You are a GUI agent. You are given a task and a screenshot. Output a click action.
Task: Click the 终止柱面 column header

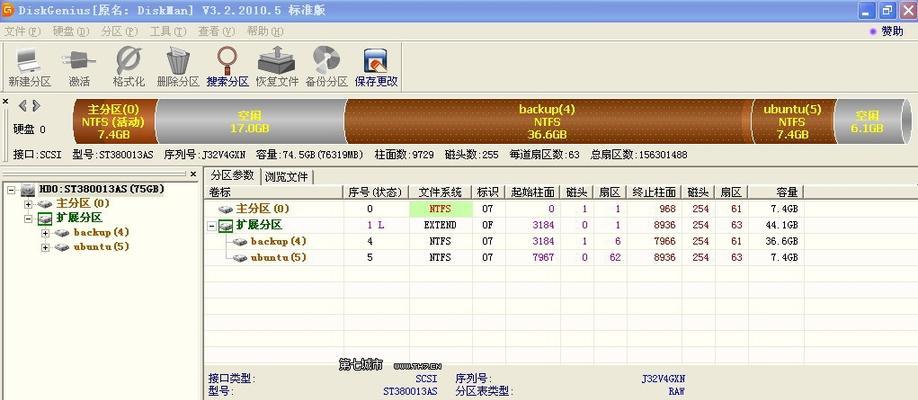(654, 192)
